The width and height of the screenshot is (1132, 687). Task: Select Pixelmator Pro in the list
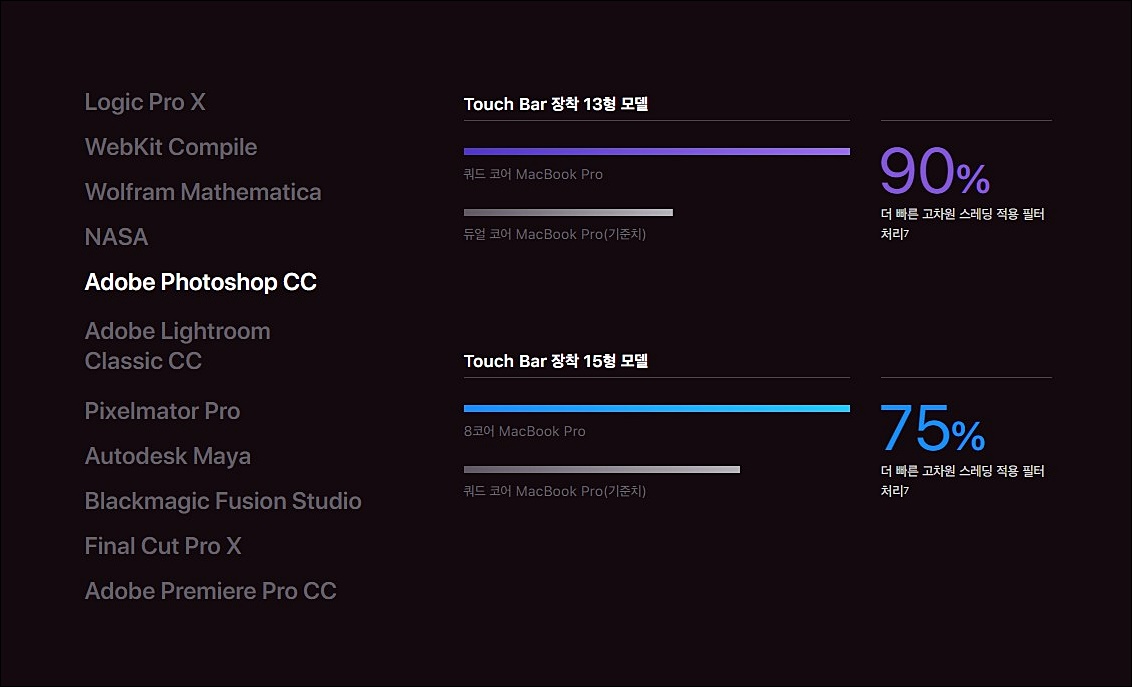click(162, 411)
